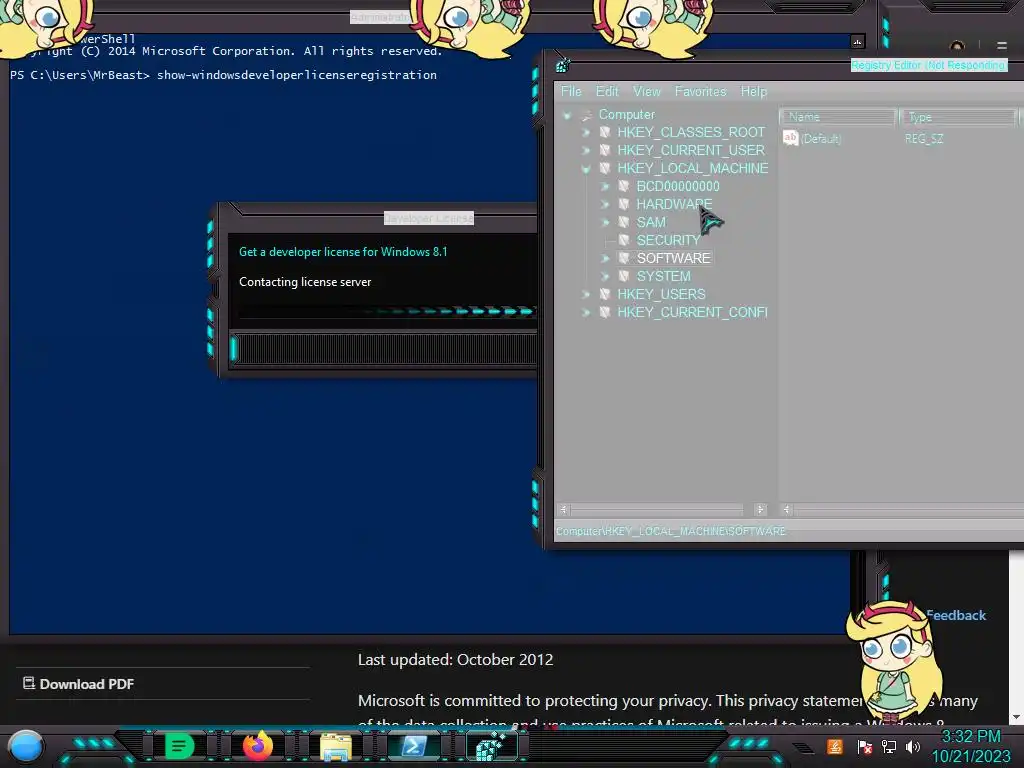This screenshot has width=1024, height=768.
Task: Click the tree pane right scroll arrow
Action: point(760,509)
